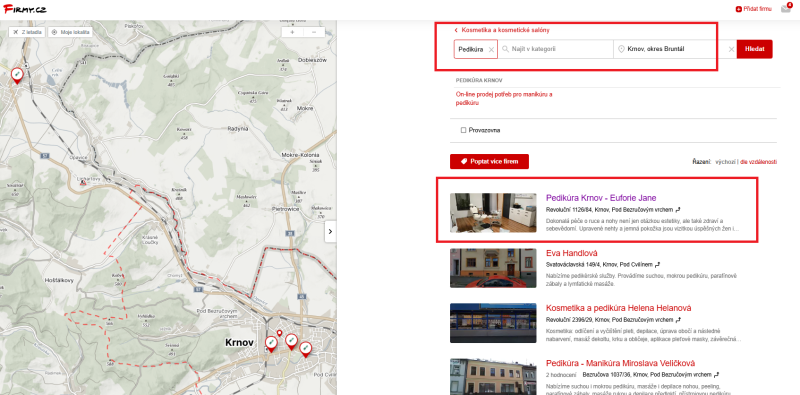This screenshot has width=800, height=395.
Task: Collapse map panel with the arrow chevron
Action: point(330,232)
